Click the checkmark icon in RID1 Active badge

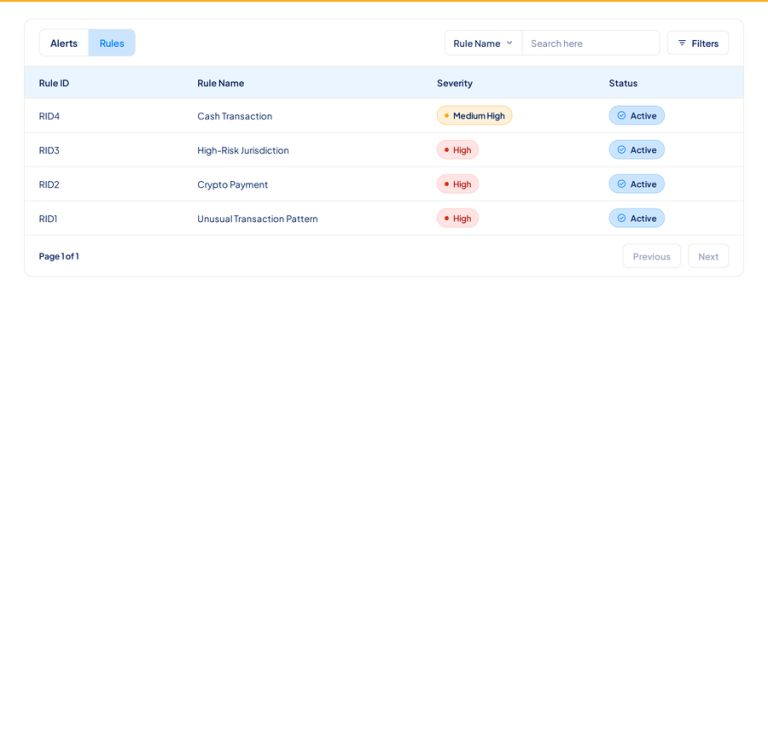coord(622,219)
